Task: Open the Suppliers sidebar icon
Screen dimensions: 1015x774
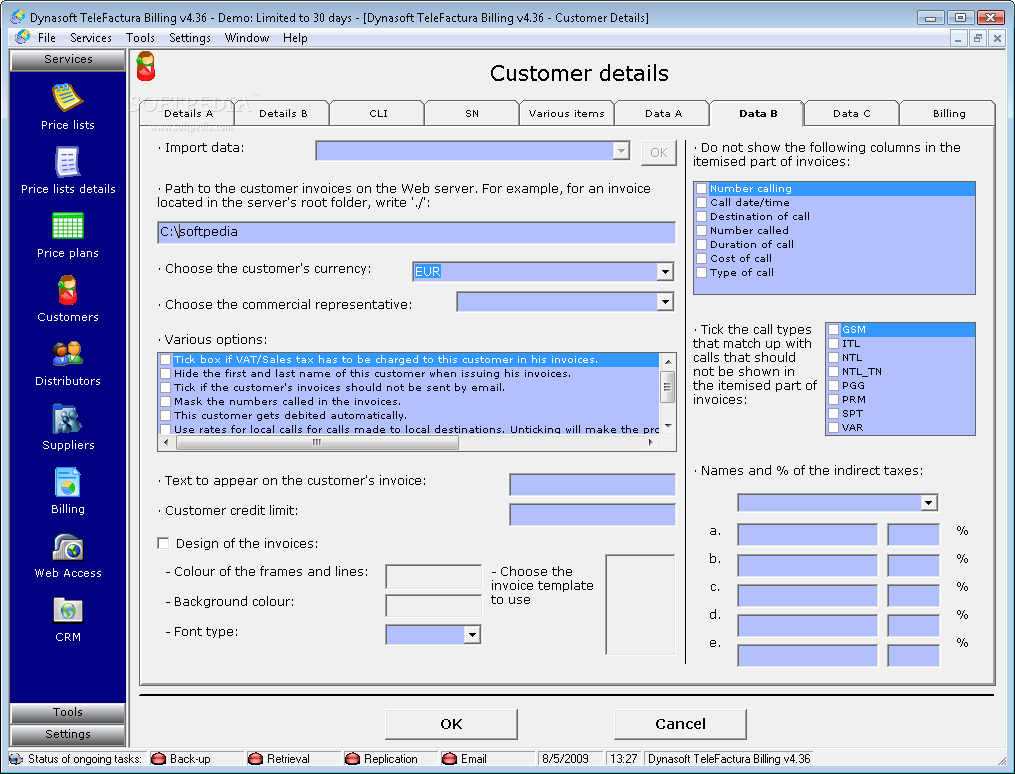Action: coord(67,419)
